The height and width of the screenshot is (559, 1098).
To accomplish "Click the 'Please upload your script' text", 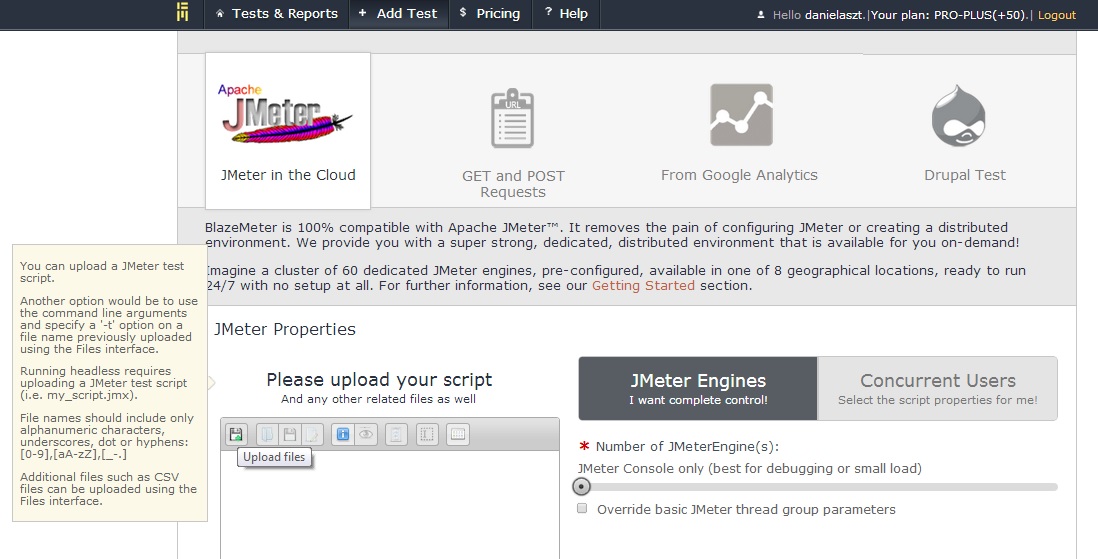I will click(x=379, y=380).
